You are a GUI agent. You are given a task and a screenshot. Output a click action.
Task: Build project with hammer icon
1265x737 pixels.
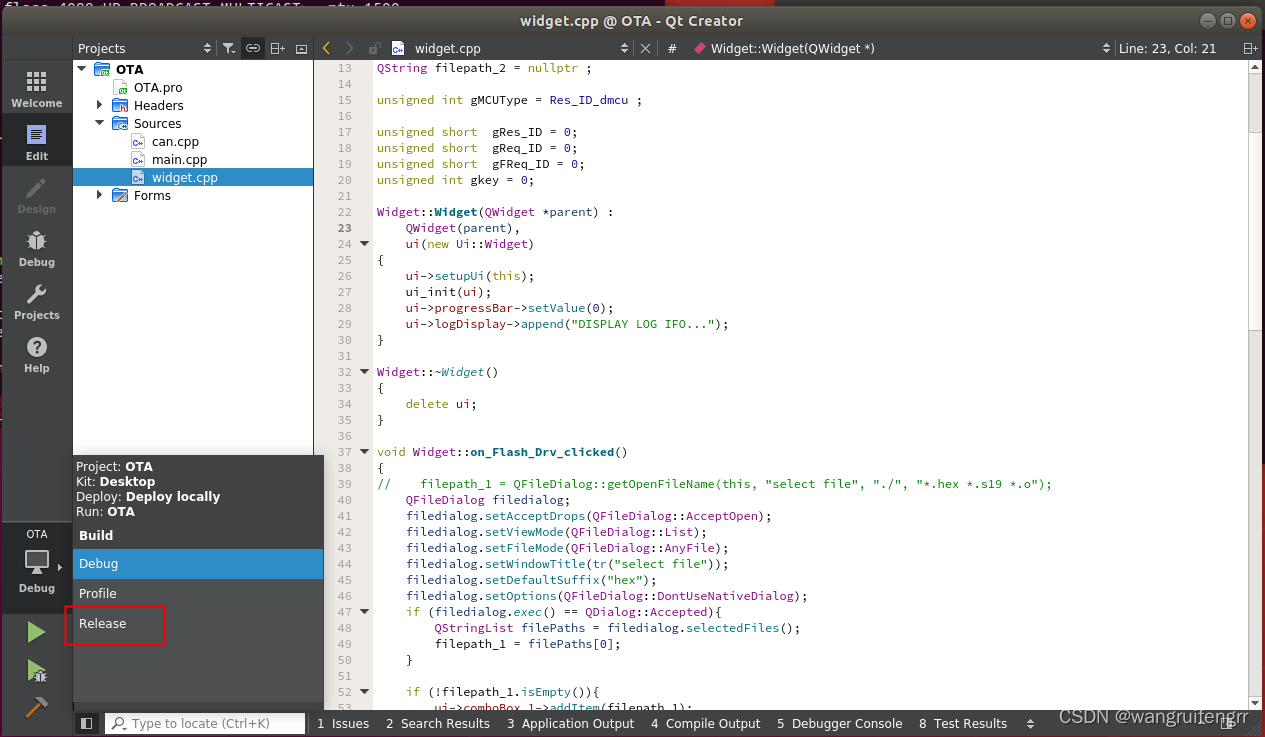(36, 706)
